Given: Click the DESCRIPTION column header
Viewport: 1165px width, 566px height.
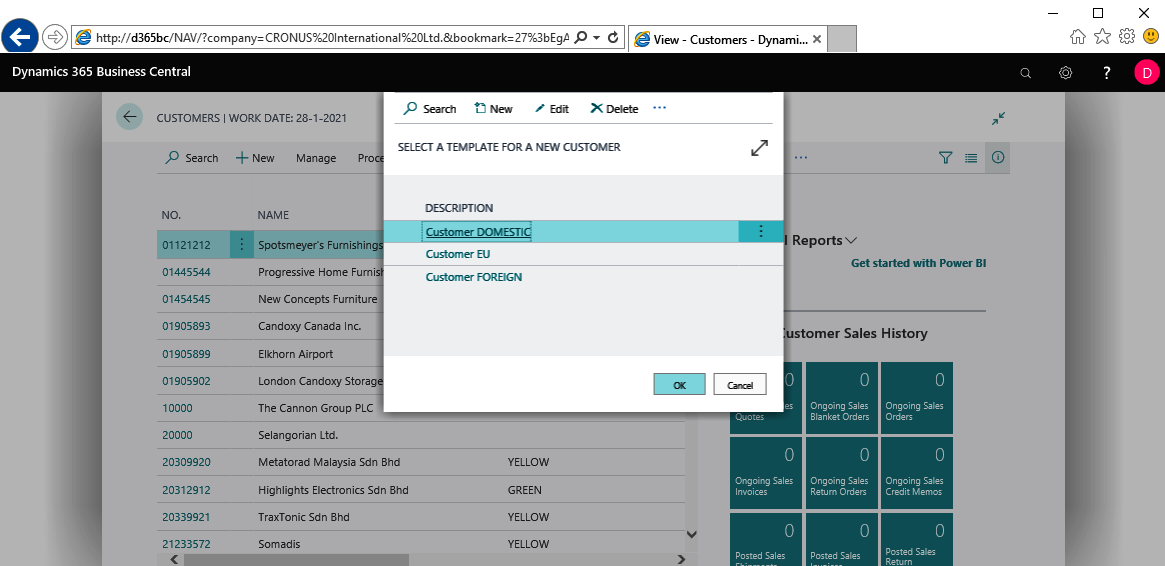Looking at the screenshot, I should click(x=458, y=208).
